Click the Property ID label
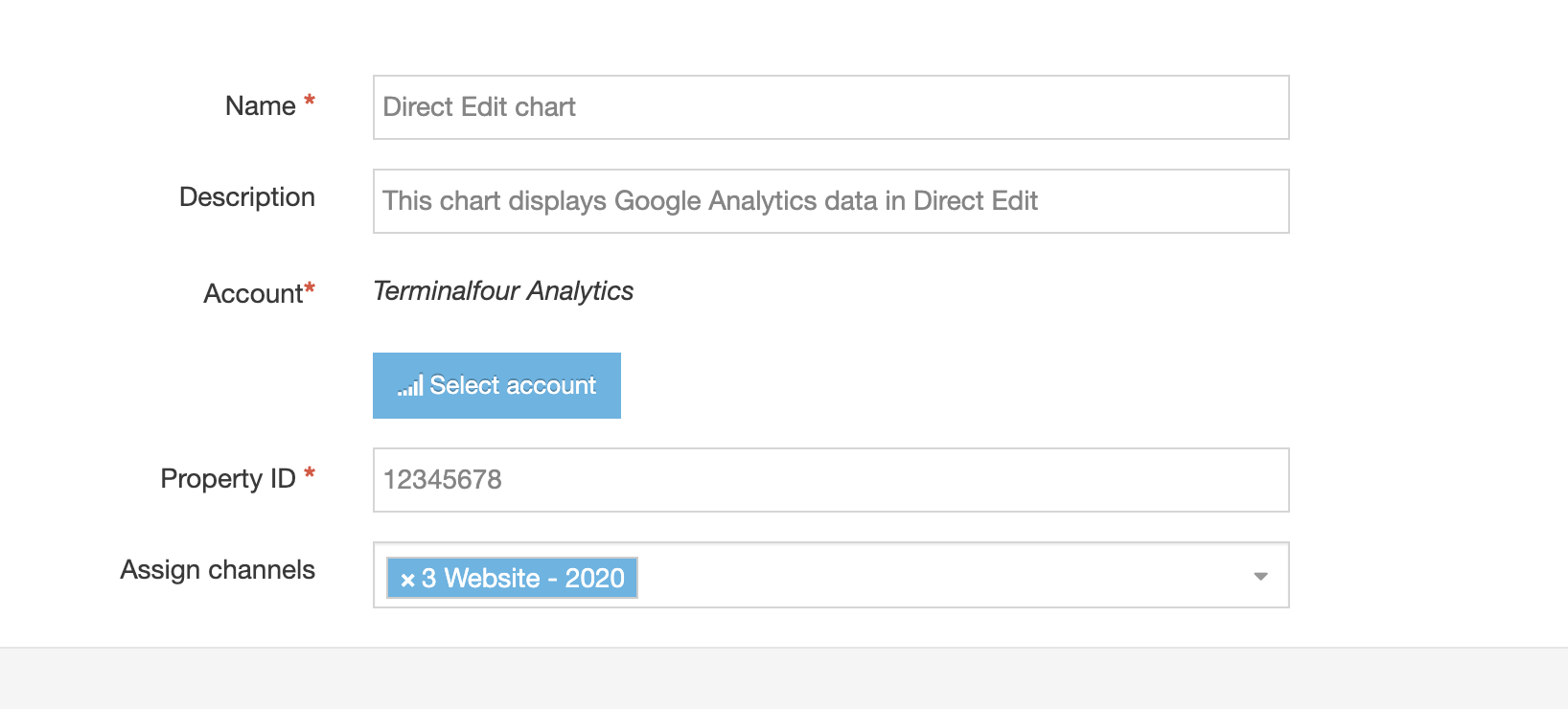1568x709 pixels. click(x=228, y=479)
